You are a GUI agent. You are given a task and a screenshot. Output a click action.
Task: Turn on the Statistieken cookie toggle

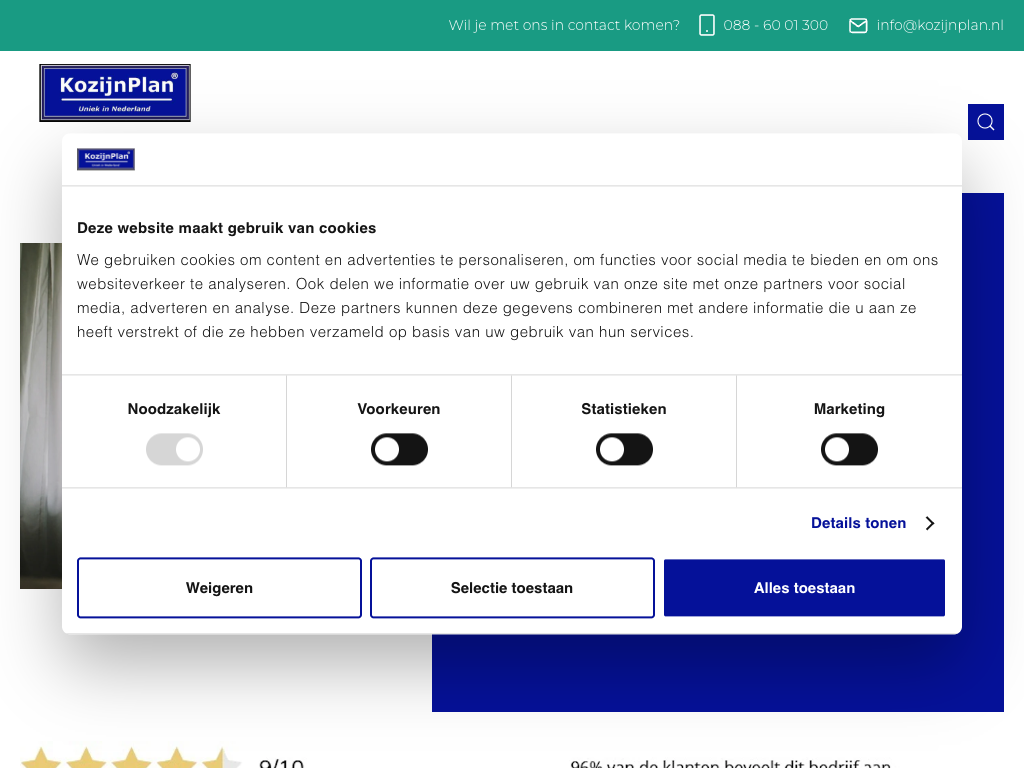624,449
